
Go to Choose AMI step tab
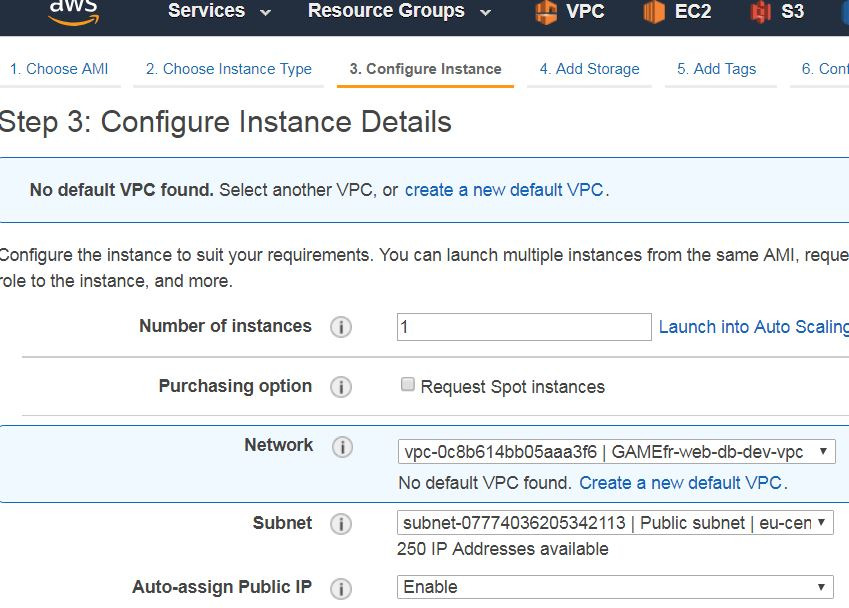(x=58, y=69)
